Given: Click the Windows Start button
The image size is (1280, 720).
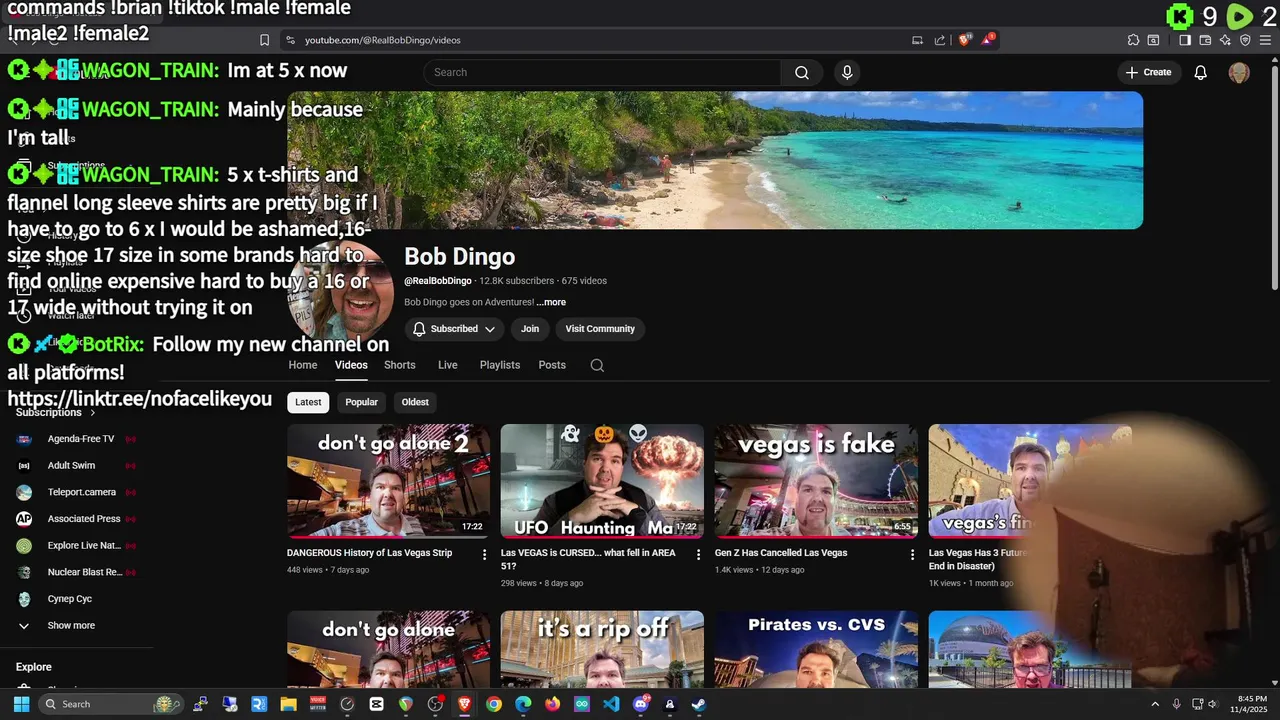Looking at the screenshot, I should (x=21, y=704).
